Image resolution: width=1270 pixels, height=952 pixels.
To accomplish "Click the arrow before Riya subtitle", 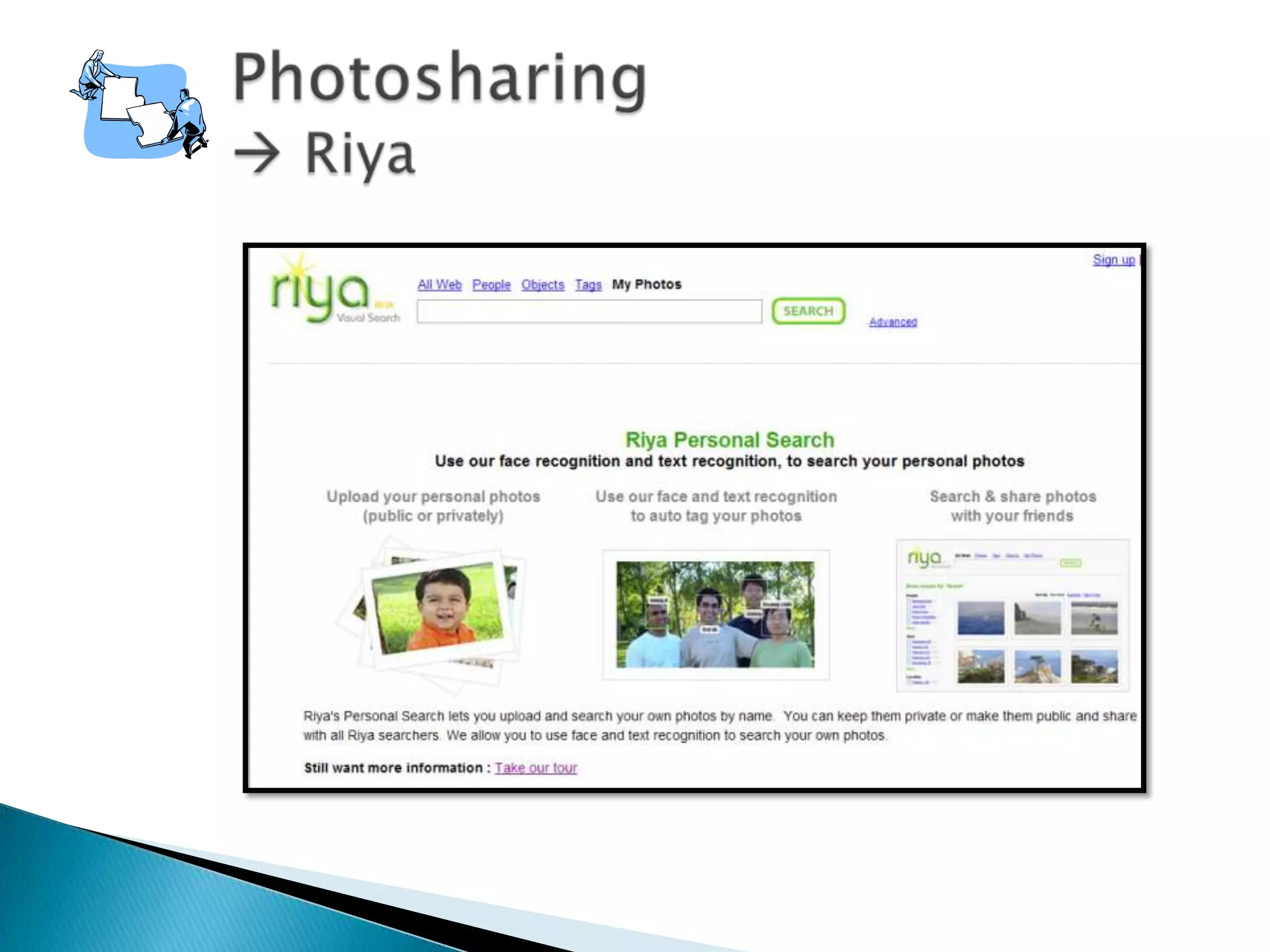I will [257, 153].
